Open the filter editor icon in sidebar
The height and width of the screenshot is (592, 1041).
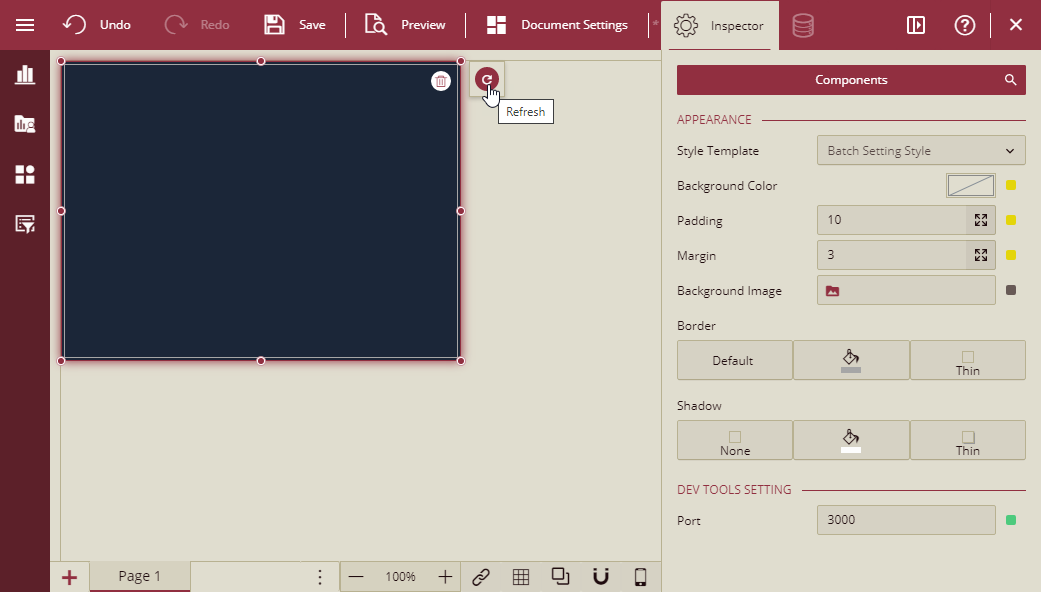point(25,224)
